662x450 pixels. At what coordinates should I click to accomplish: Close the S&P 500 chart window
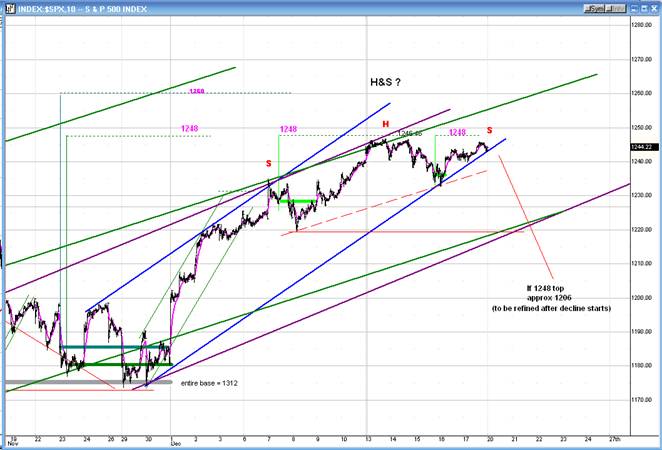654,8
